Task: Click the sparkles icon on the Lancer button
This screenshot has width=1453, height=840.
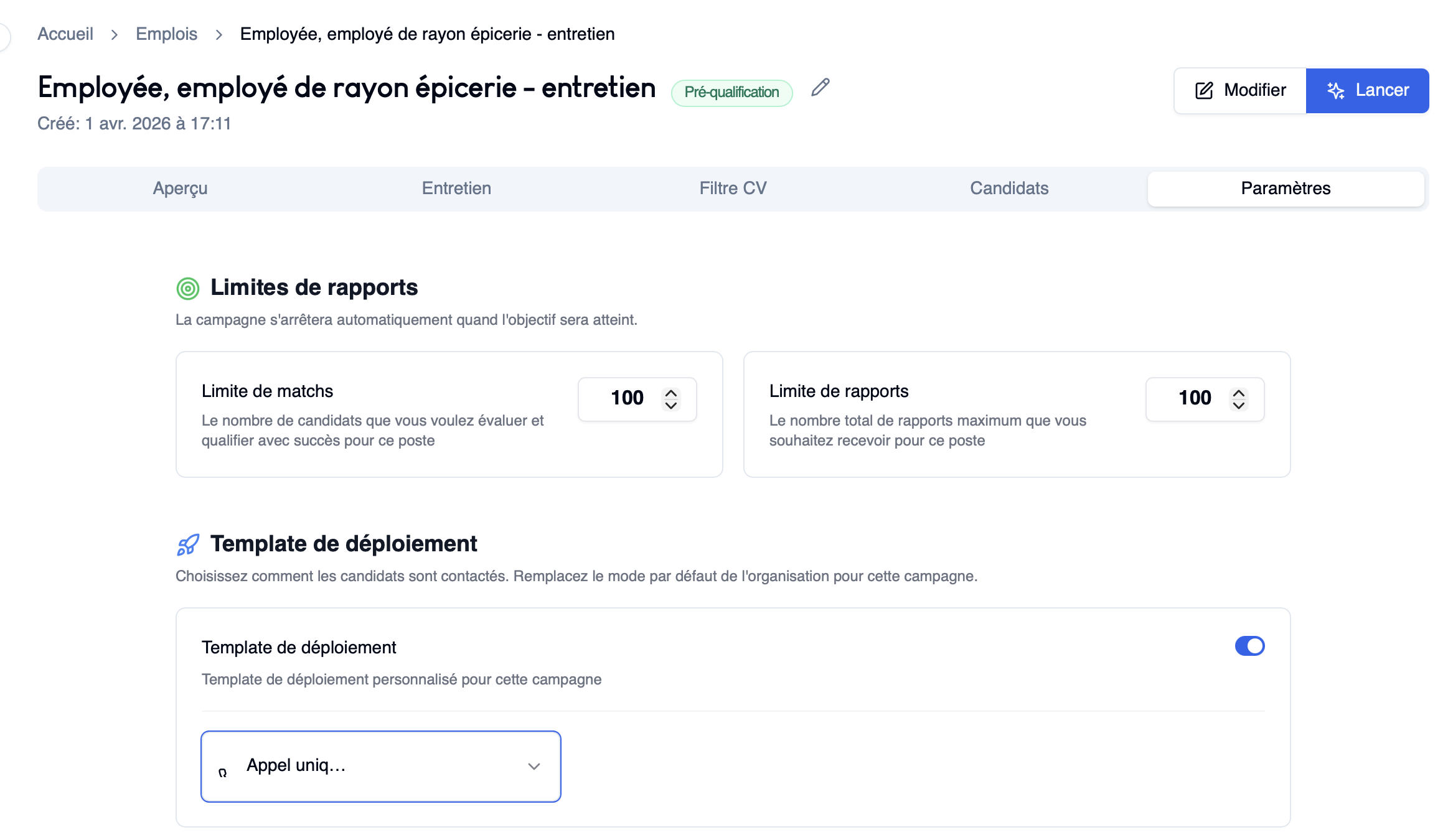Action: coord(1337,90)
